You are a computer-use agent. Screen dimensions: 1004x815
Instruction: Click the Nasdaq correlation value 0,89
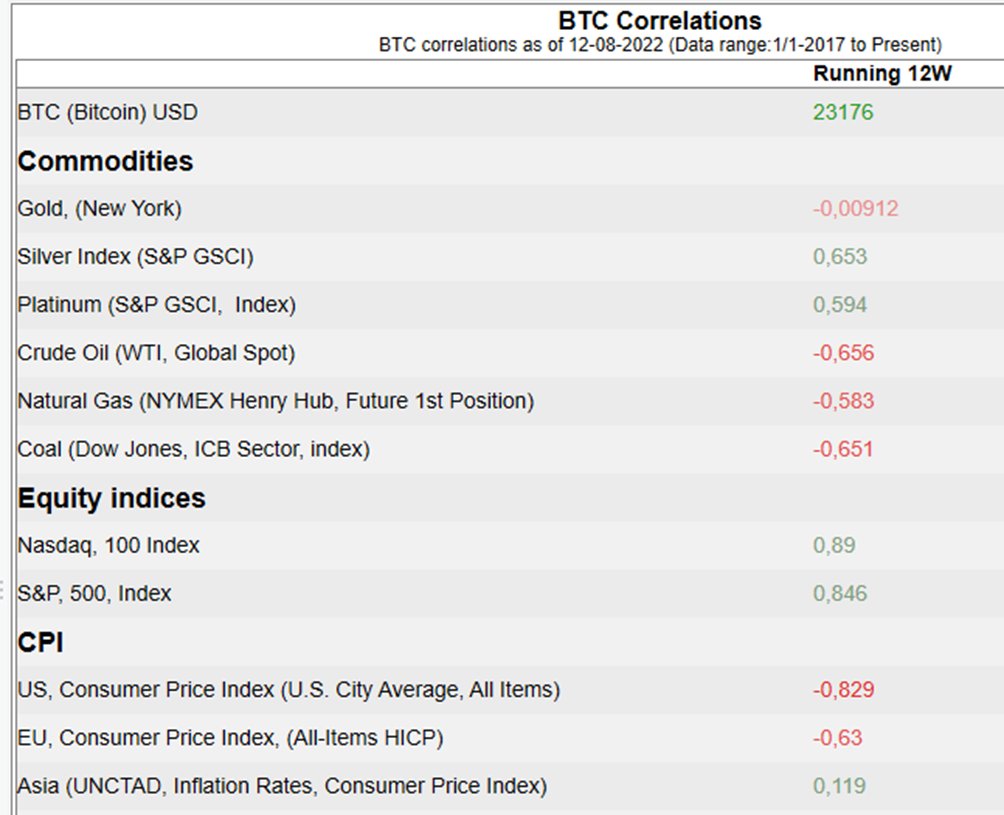834,545
